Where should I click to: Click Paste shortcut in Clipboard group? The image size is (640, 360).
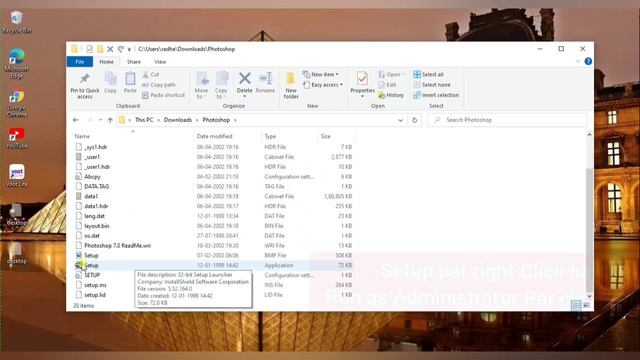(163, 95)
